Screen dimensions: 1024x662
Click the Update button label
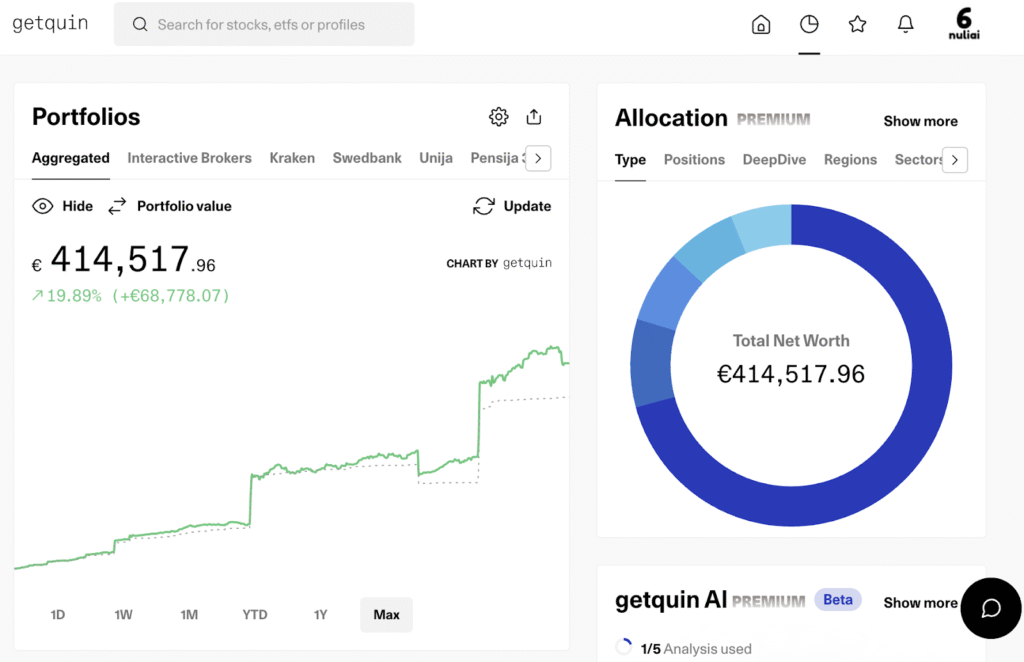pos(527,206)
